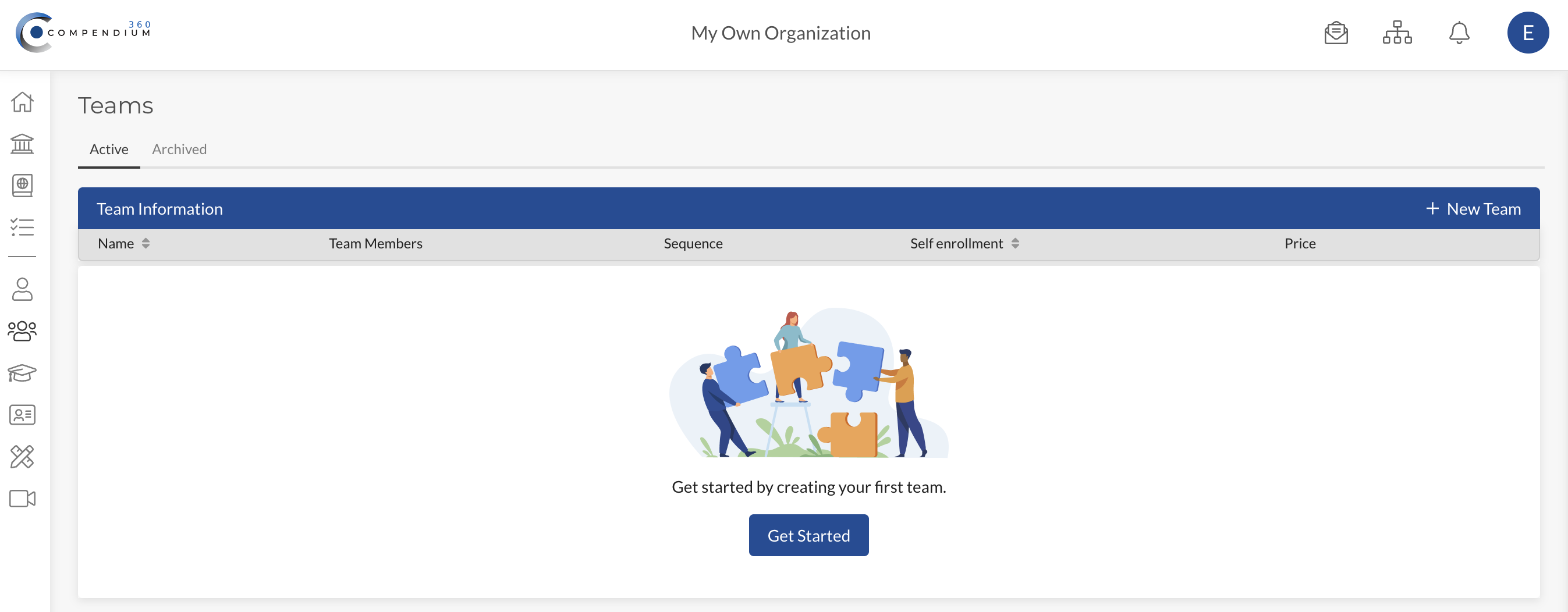
Task: Click the Teams group sidebar icon
Action: point(23,331)
